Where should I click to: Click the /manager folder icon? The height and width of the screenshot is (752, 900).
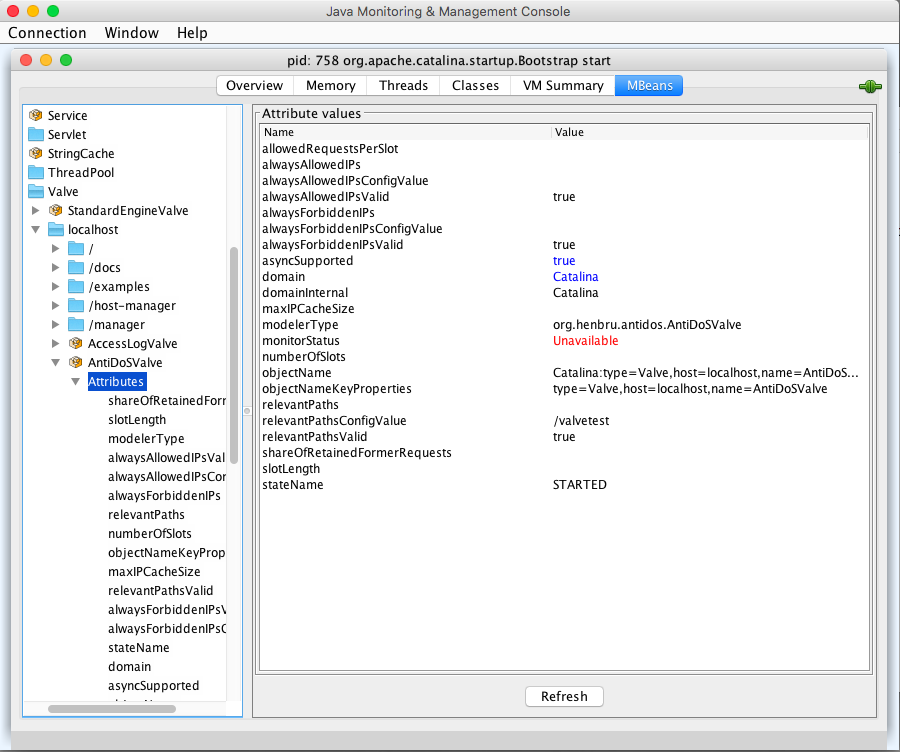tap(76, 324)
